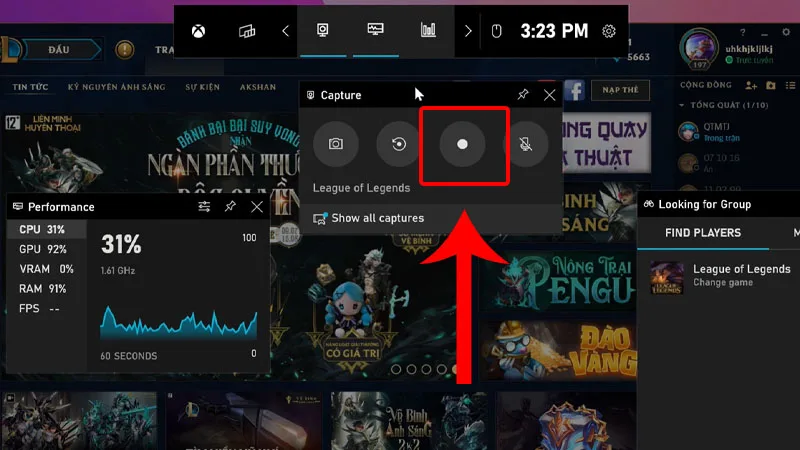The height and width of the screenshot is (450, 800).
Task: Click the League of Legends game thumbnail
Action: tap(667, 278)
